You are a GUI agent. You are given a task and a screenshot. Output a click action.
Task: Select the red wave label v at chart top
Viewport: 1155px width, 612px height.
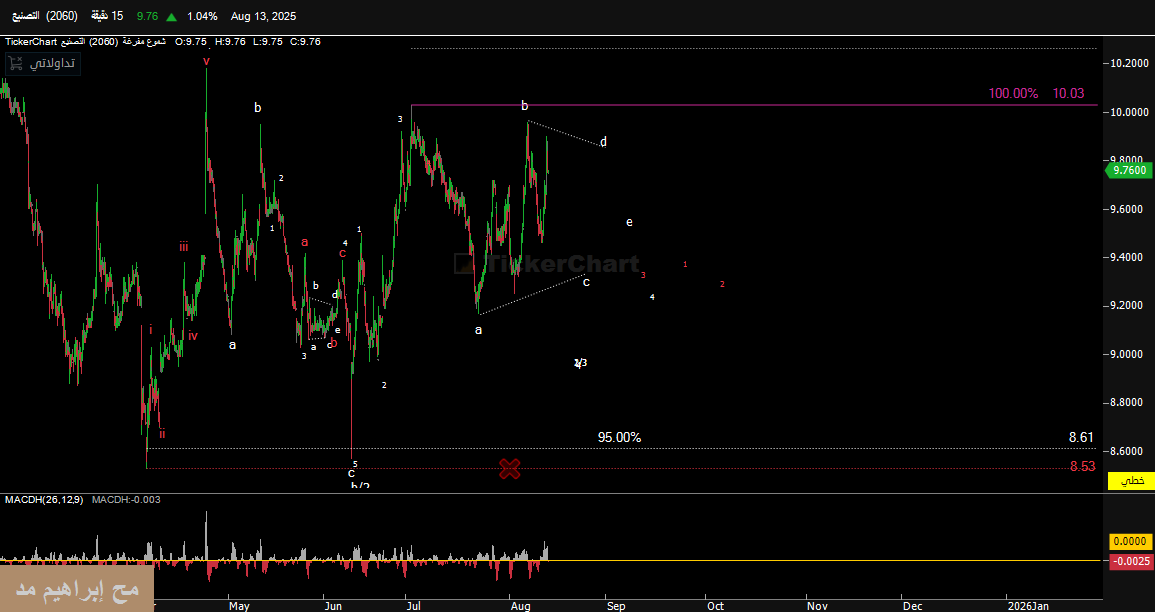[x=206, y=61]
